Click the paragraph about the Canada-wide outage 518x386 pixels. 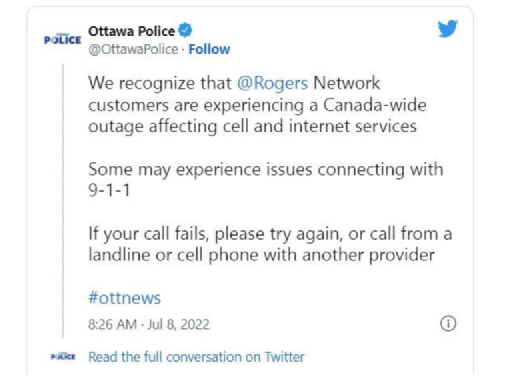coord(257,105)
